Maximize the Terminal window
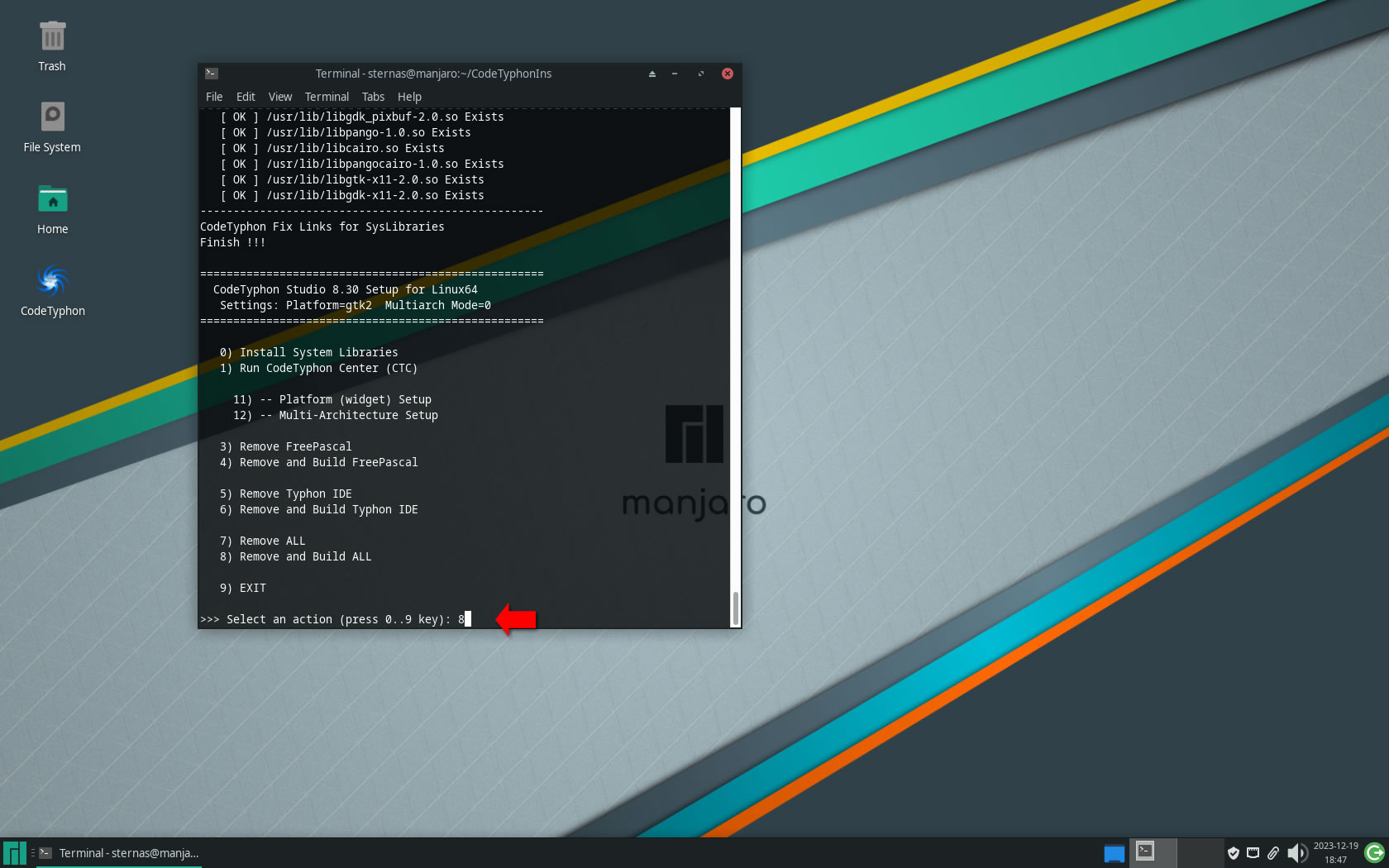Screen dimensions: 1389x868 (x=701, y=74)
